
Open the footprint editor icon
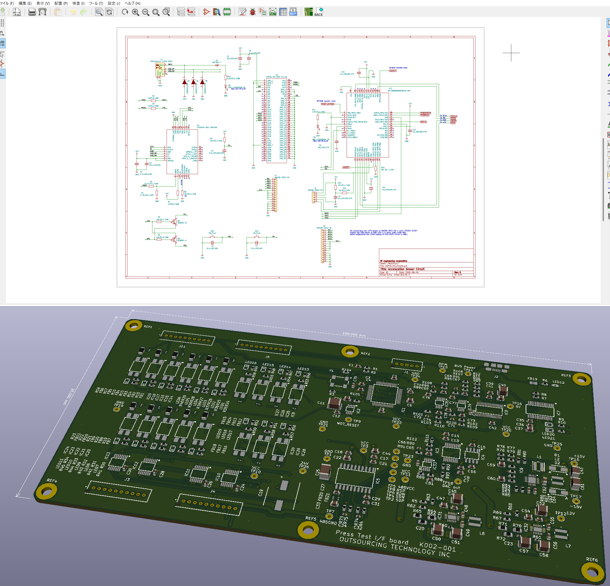(x=227, y=12)
